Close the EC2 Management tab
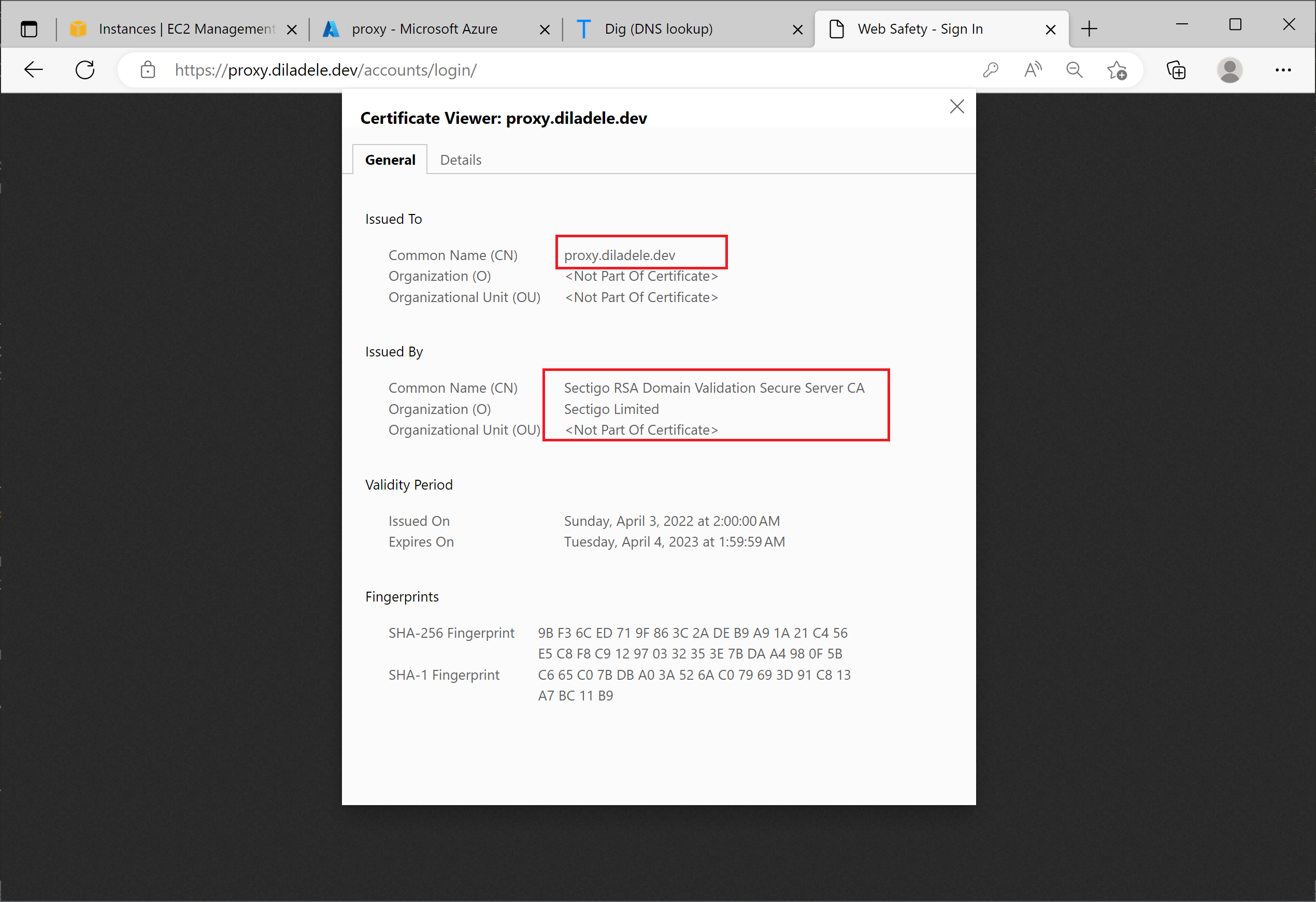Image resolution: width=1316 pixels, height=902 pixels. click(292, 30)
